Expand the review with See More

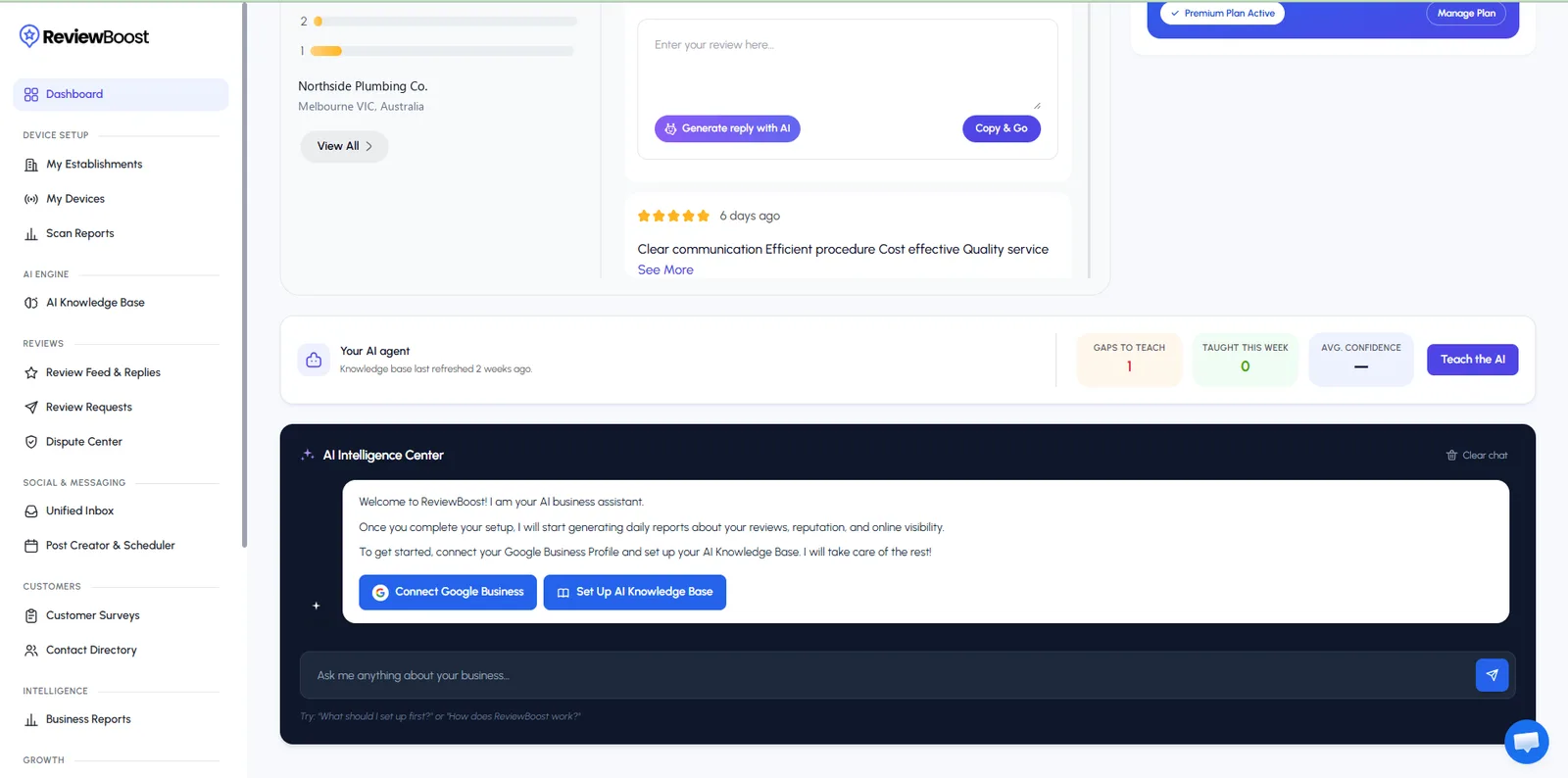(x=665, y=270)
